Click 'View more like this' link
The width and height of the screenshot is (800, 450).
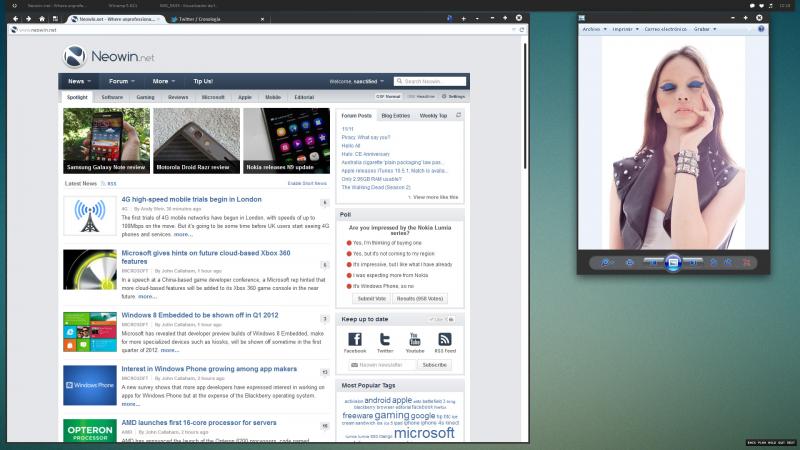pos(435,197)
